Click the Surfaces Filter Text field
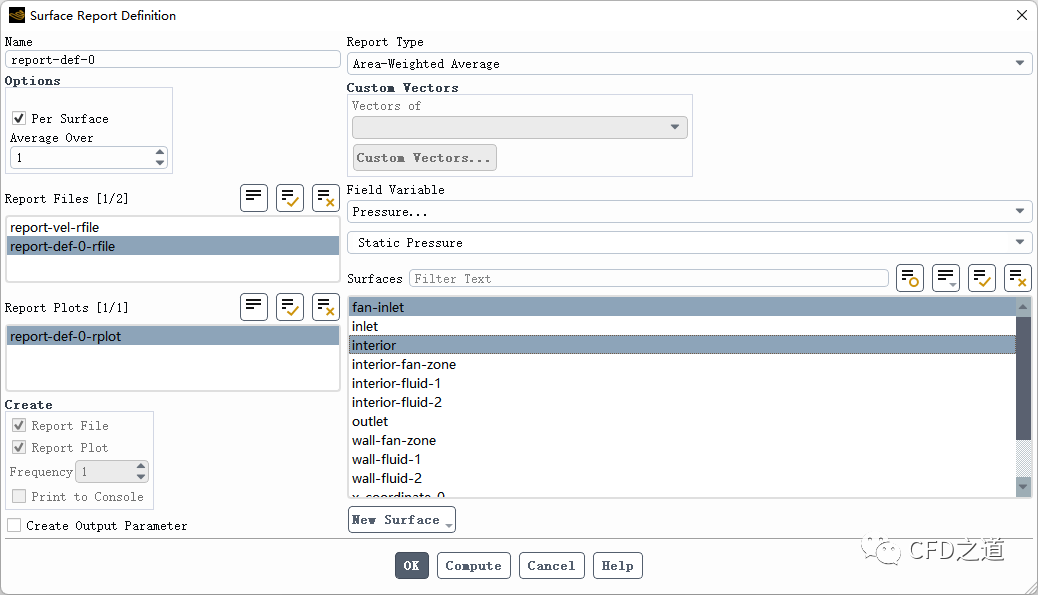Image resolution: width=1038 pixels, height=595 pixels. [648, 279]
